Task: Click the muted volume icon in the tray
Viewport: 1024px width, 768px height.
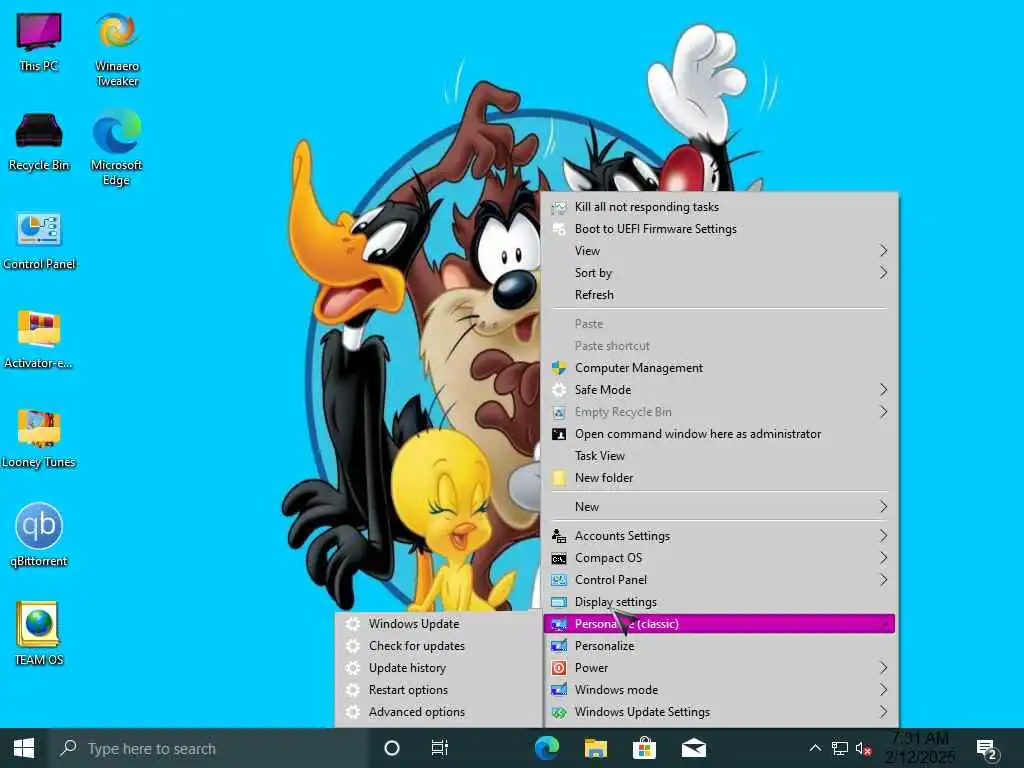Action: point(863,748)
